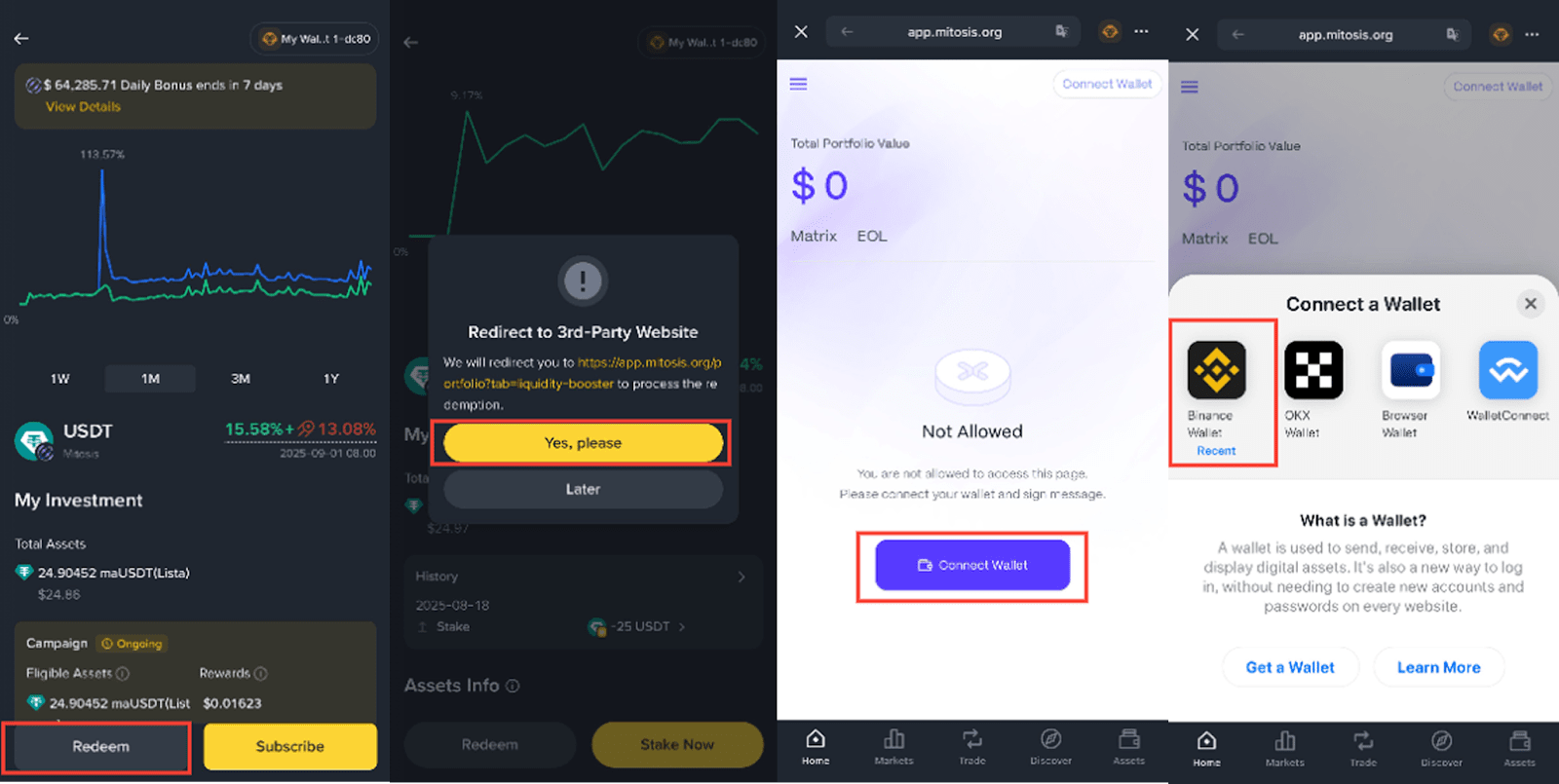Close the Connect a Wallet sheet
Viewport: 1559px width, 784px height.
point(1531,304)
